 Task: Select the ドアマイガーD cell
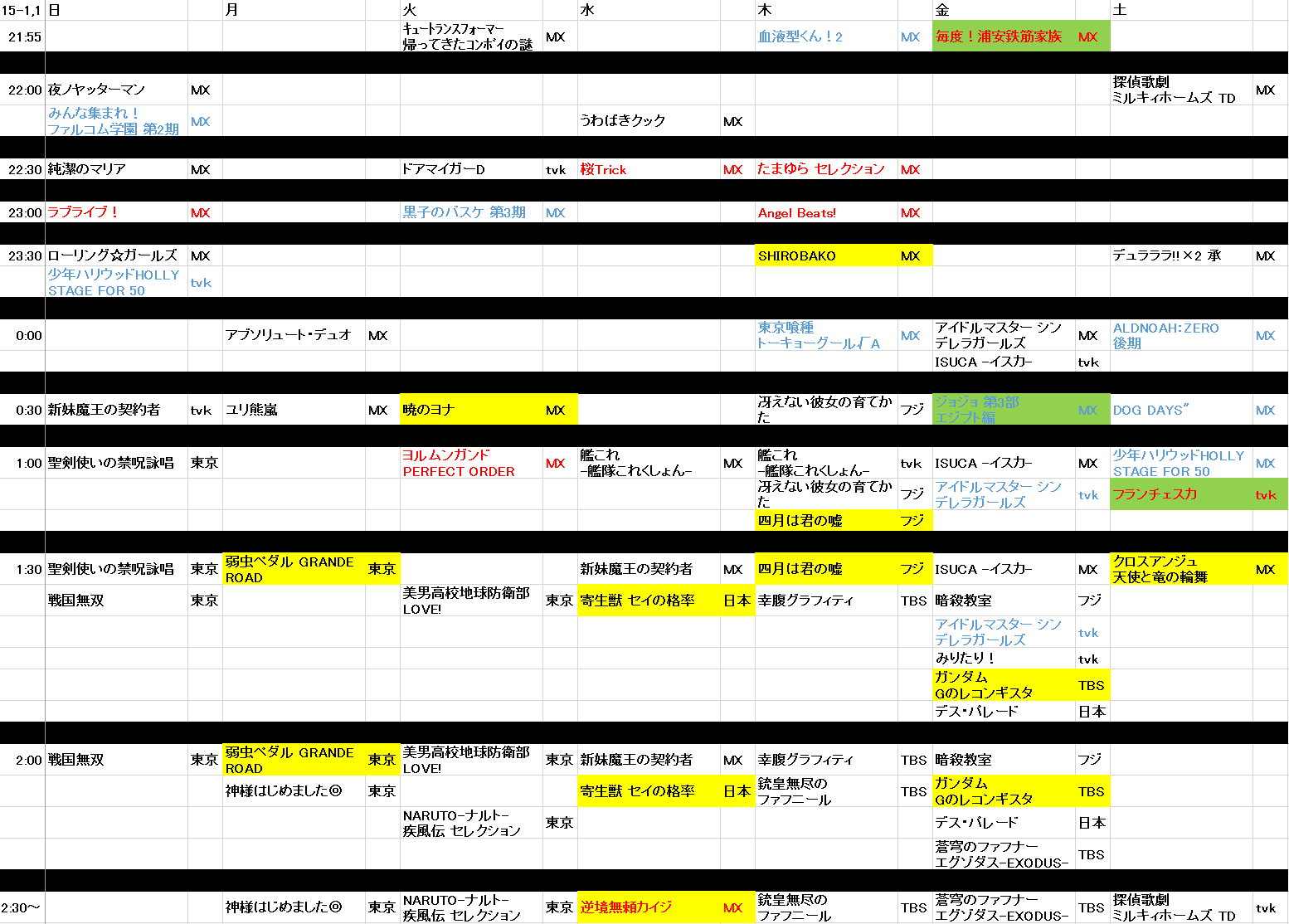[x=471, y=169]
